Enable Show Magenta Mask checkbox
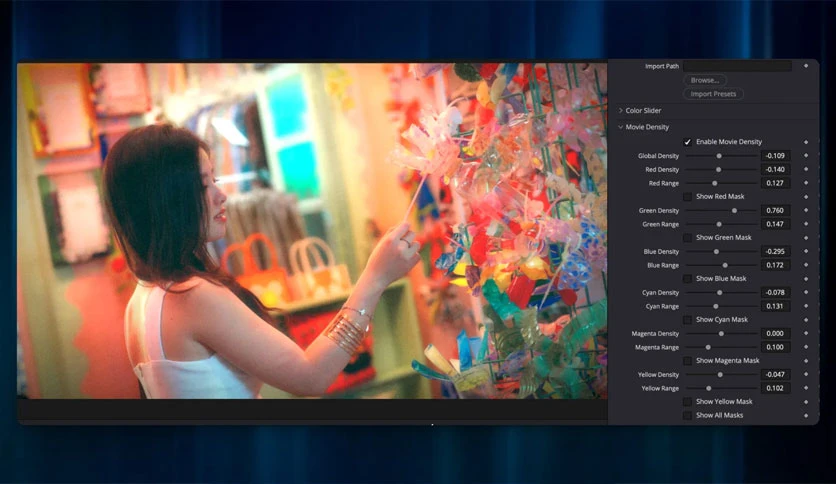 point(687,361)
